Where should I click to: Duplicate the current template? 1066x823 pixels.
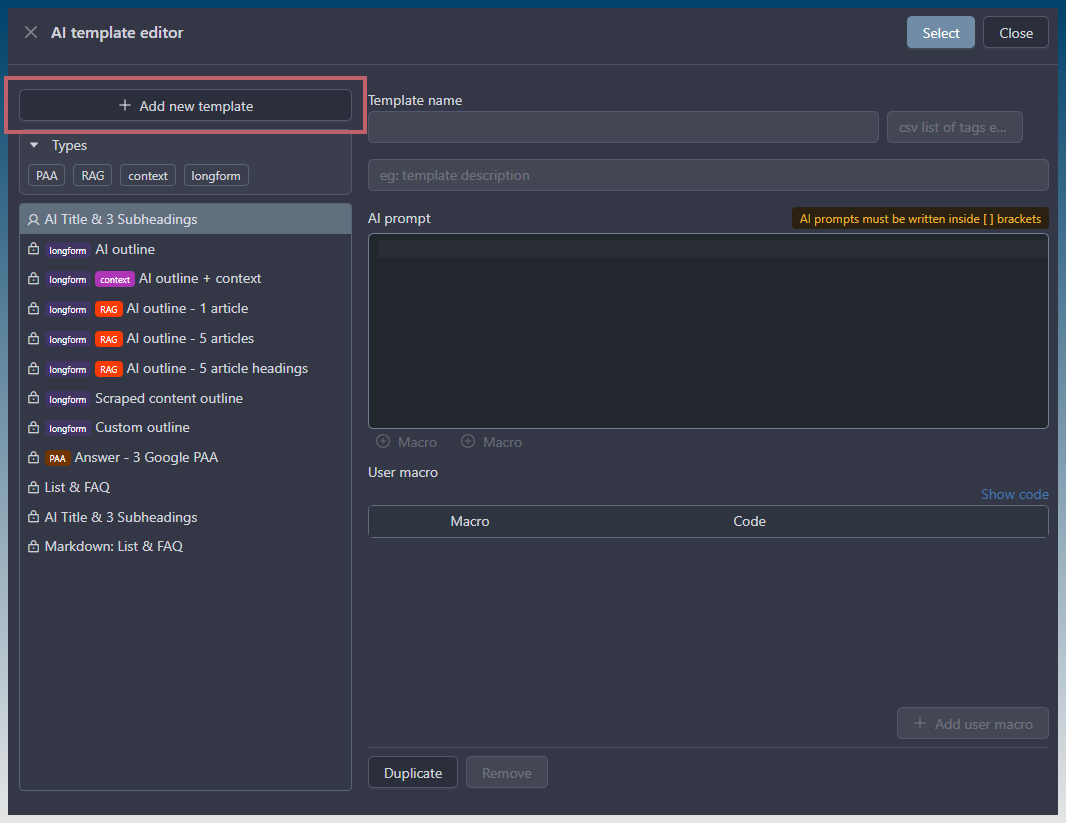click(x=413, y=773)
